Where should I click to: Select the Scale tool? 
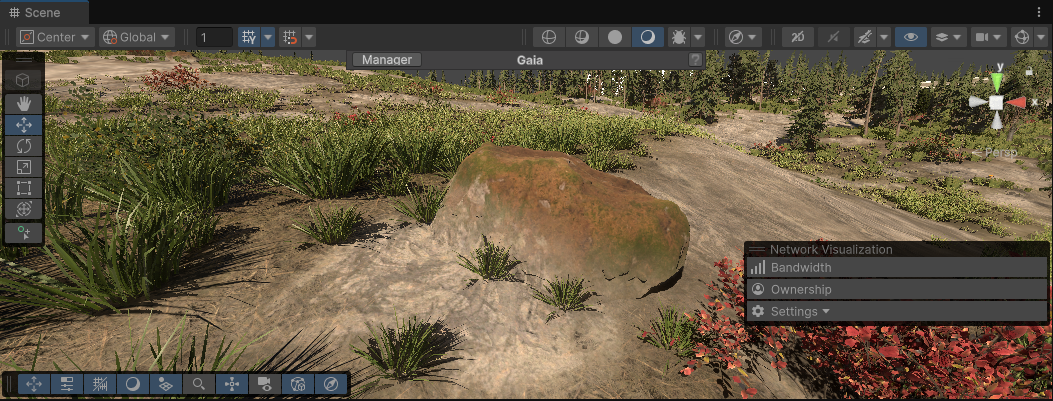tap(24, 167)
